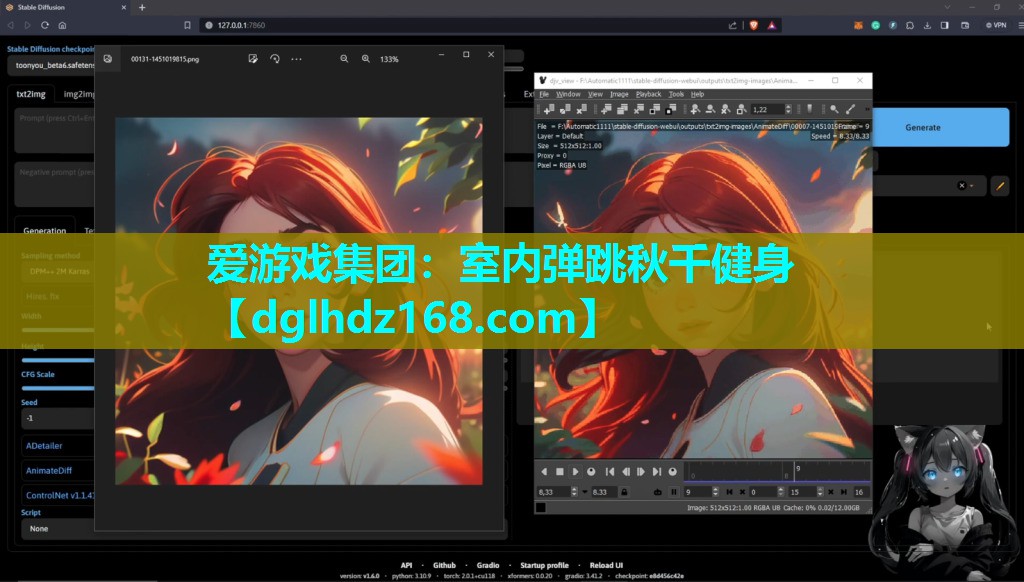Open the Startup profile footer link

(x=544, y=565)
